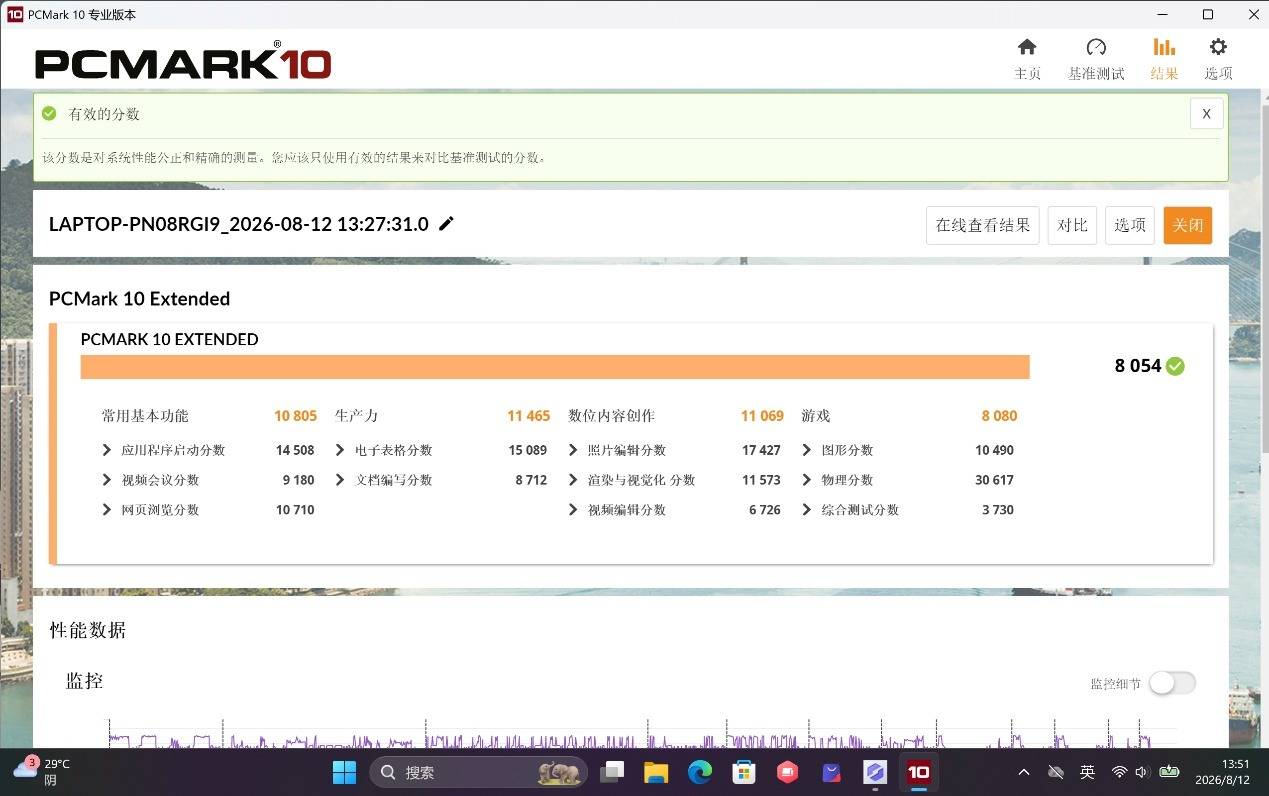
Task: Open the 29°C weather widget
Action: [x=42, y=772]
